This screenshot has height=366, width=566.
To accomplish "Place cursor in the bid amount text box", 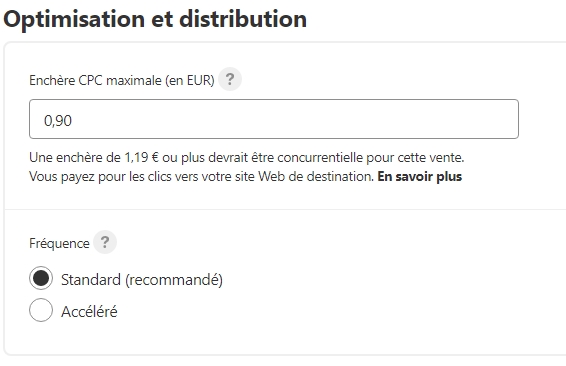I will click(274, 119).
